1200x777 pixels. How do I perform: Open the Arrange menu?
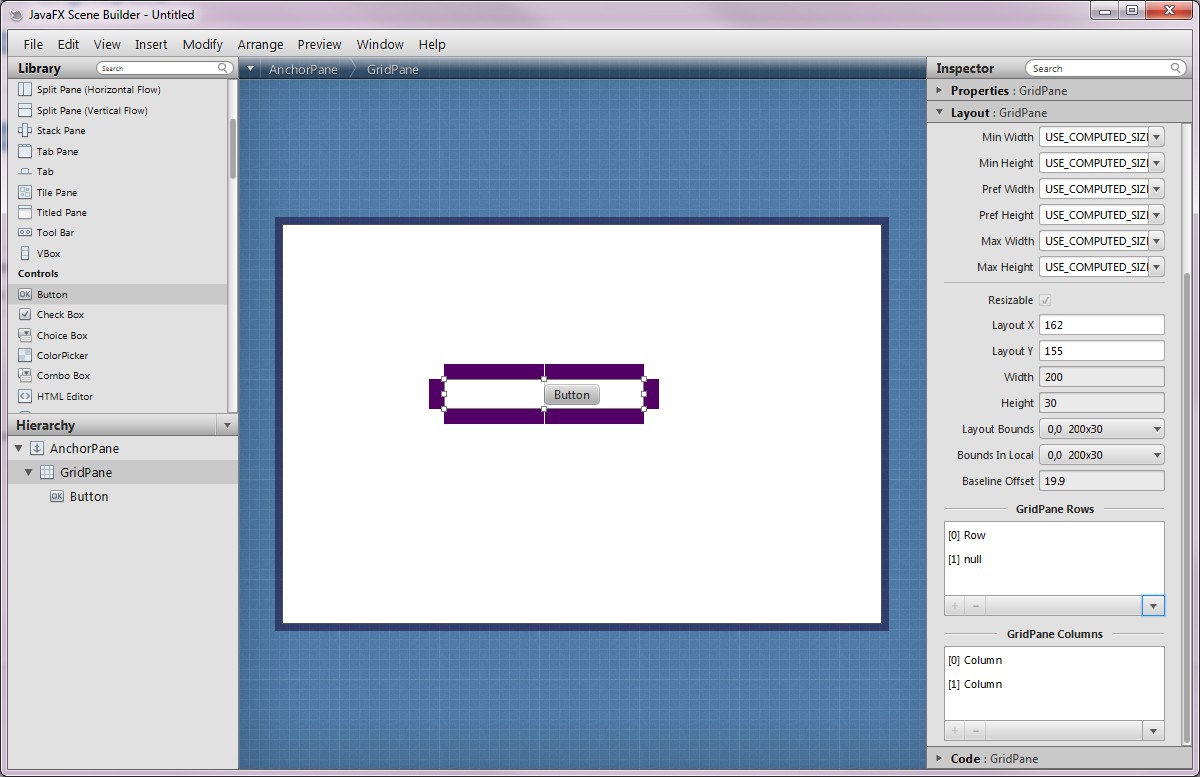(260, 45)
